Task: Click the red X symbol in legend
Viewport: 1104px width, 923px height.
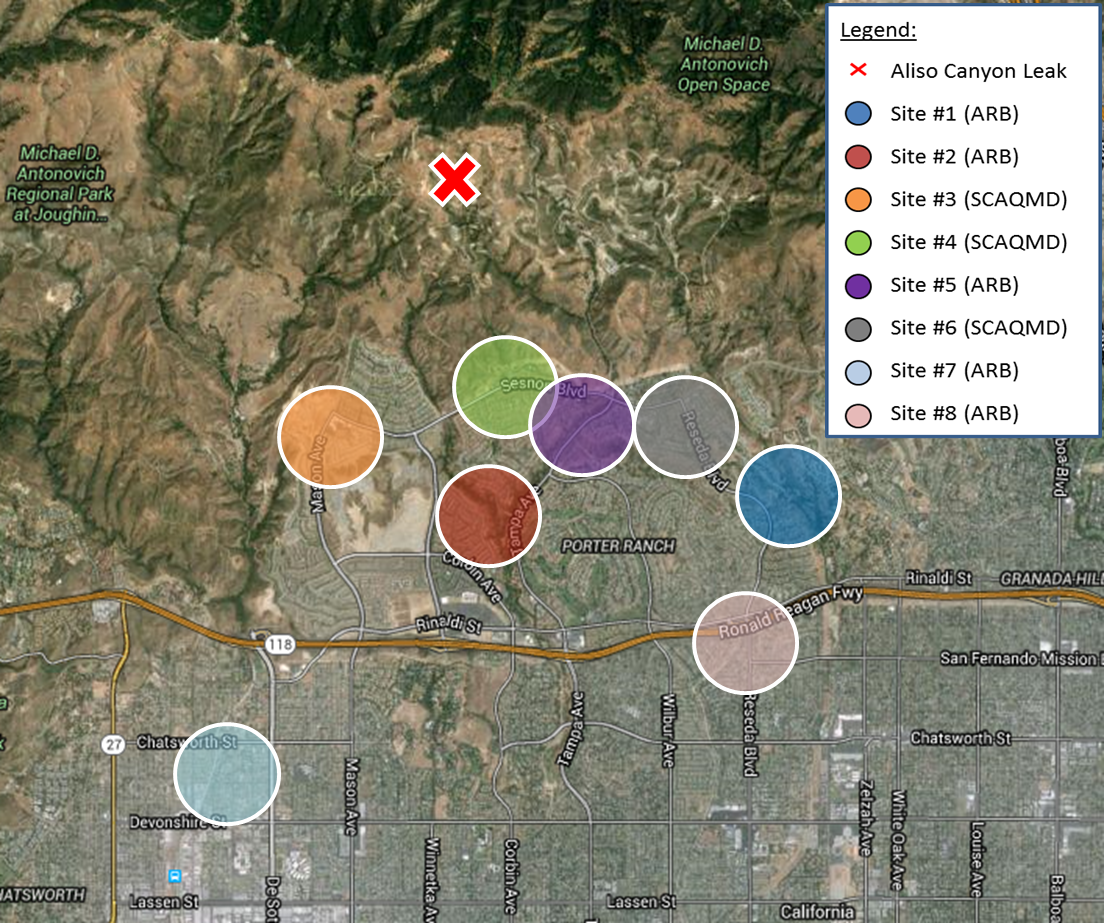Action: [858, 70]
